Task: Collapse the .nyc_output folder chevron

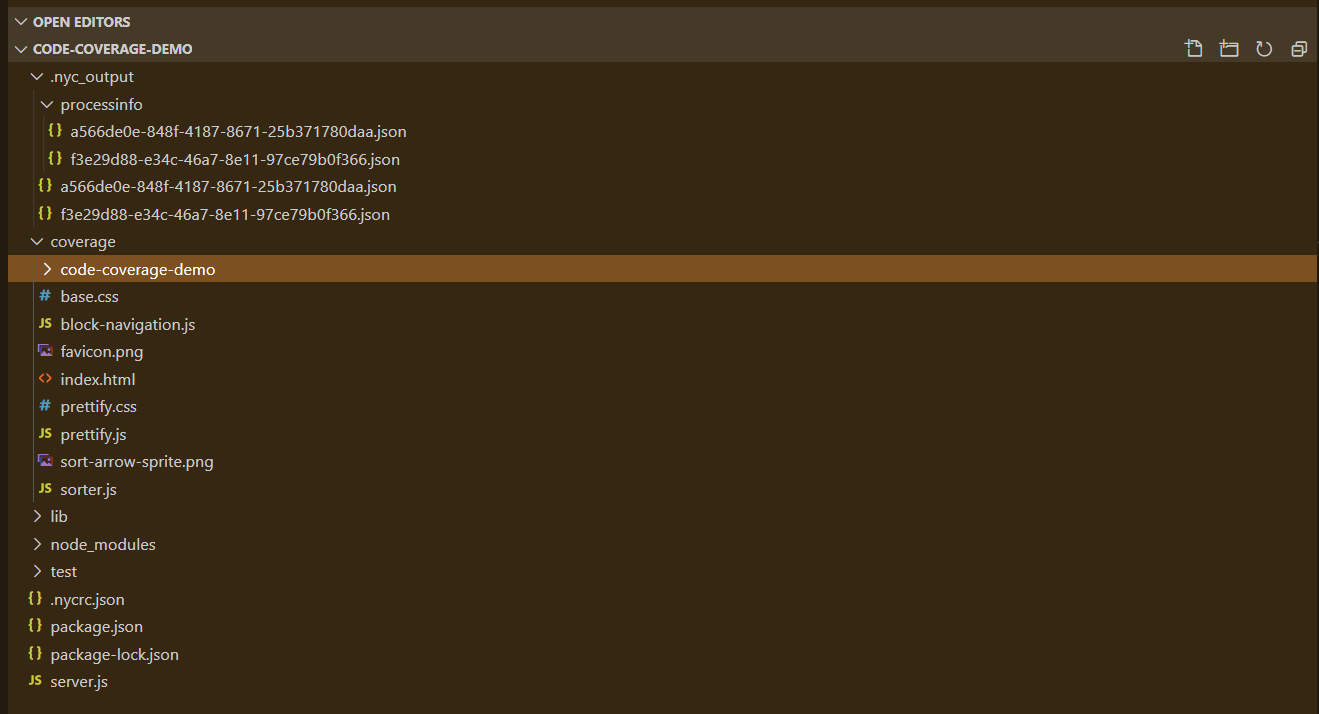Action: pos(38,76)
